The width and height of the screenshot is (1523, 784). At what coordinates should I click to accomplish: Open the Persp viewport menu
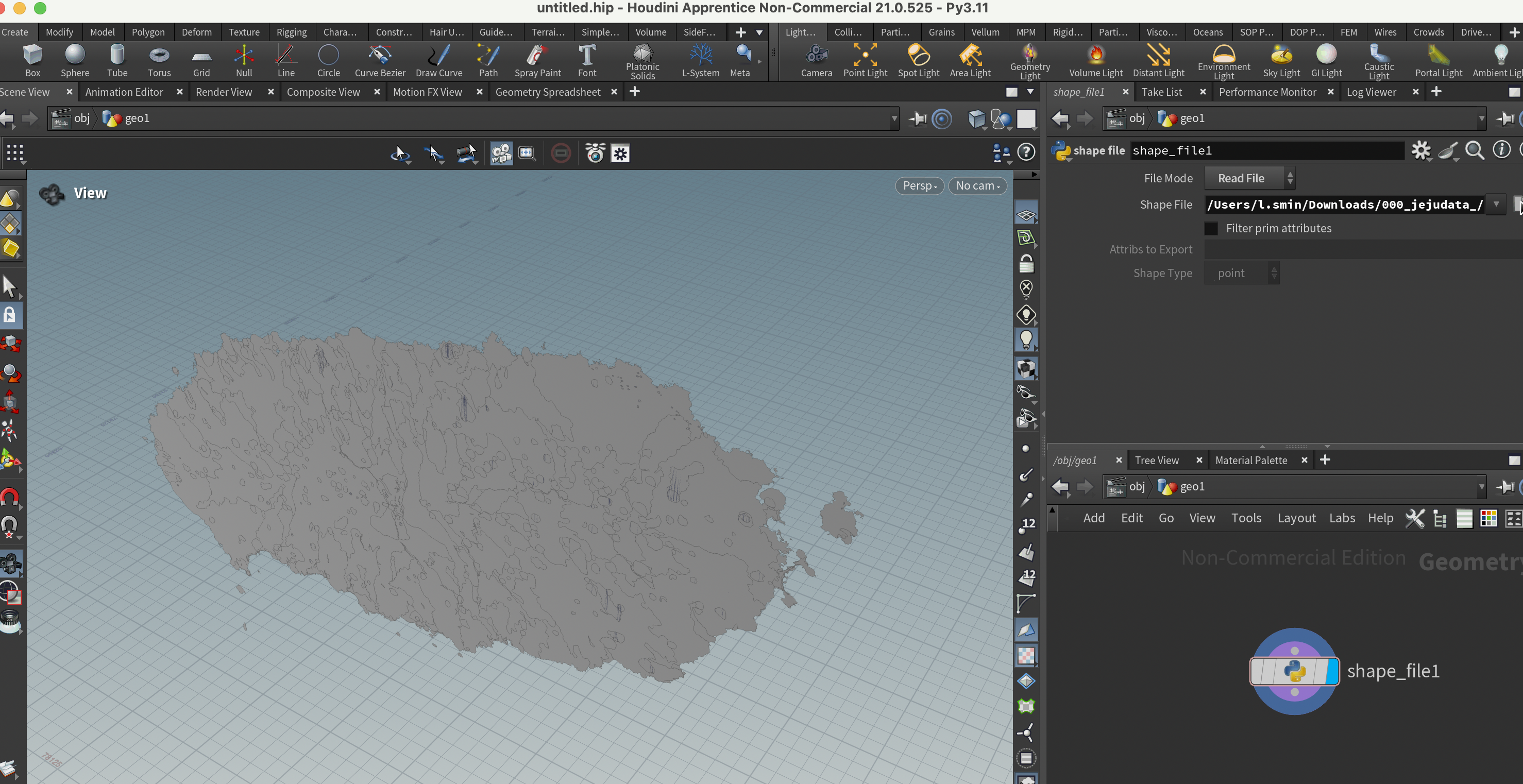(x=919, y=185)
